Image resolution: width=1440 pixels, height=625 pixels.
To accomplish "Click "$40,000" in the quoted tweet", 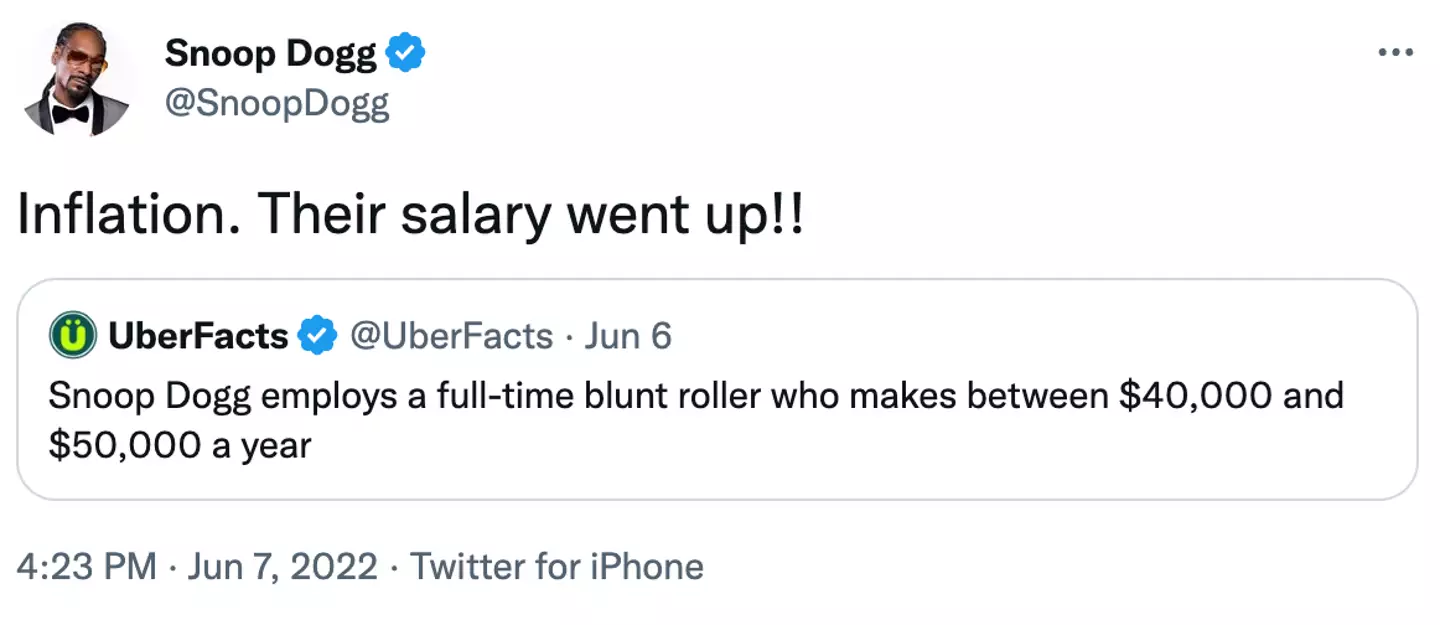I will click(x=1194, y=397).
